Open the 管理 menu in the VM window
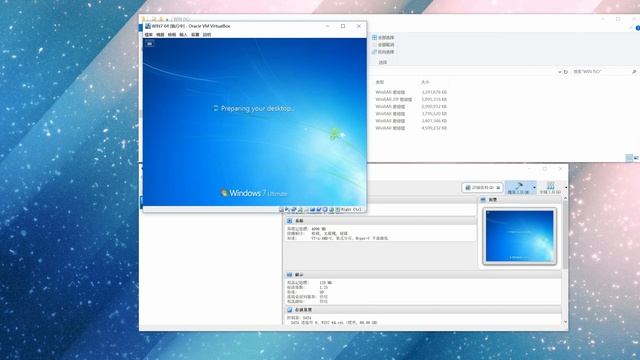Screen dimensions: 640x360 pyautogui.click(x=149, y=35)
